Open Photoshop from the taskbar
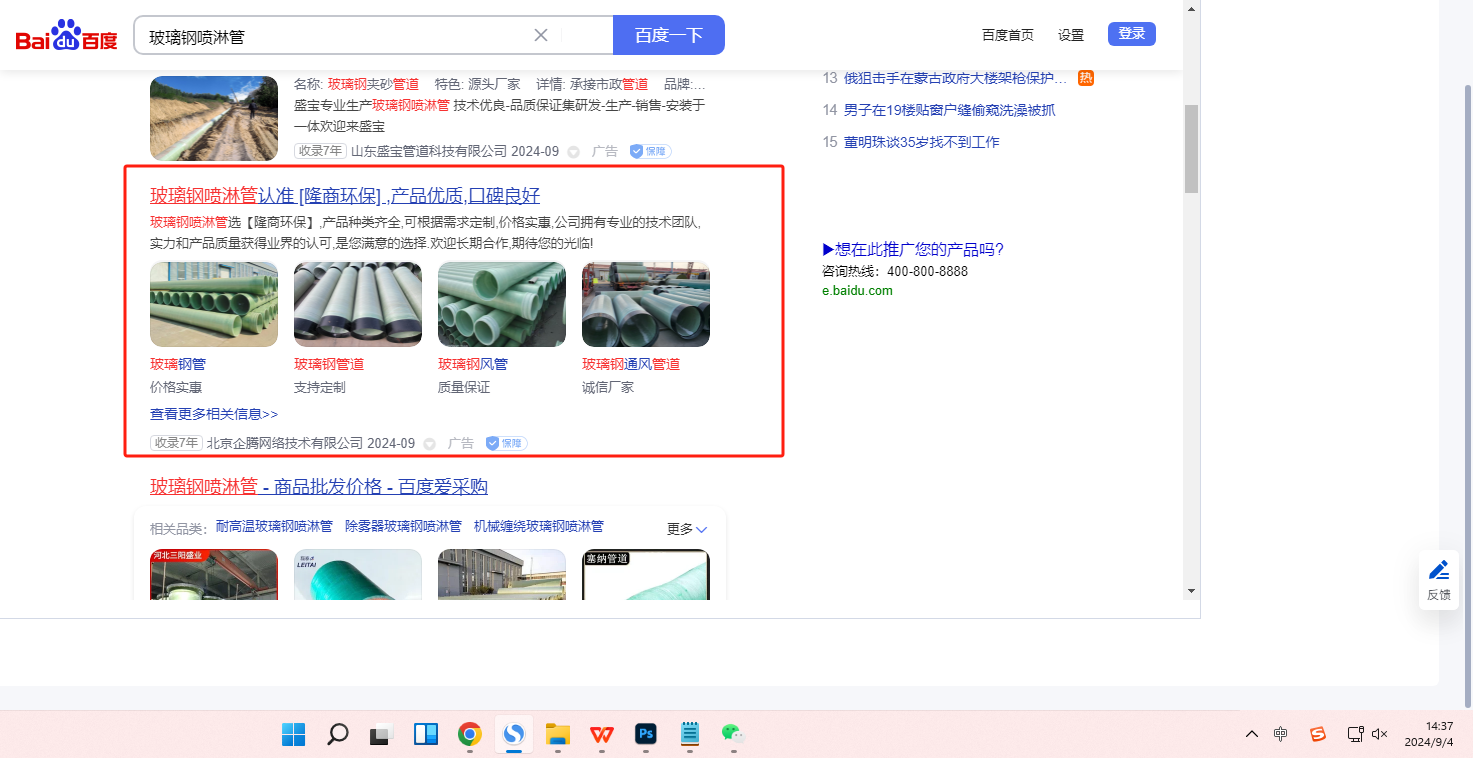 point(646,734)
